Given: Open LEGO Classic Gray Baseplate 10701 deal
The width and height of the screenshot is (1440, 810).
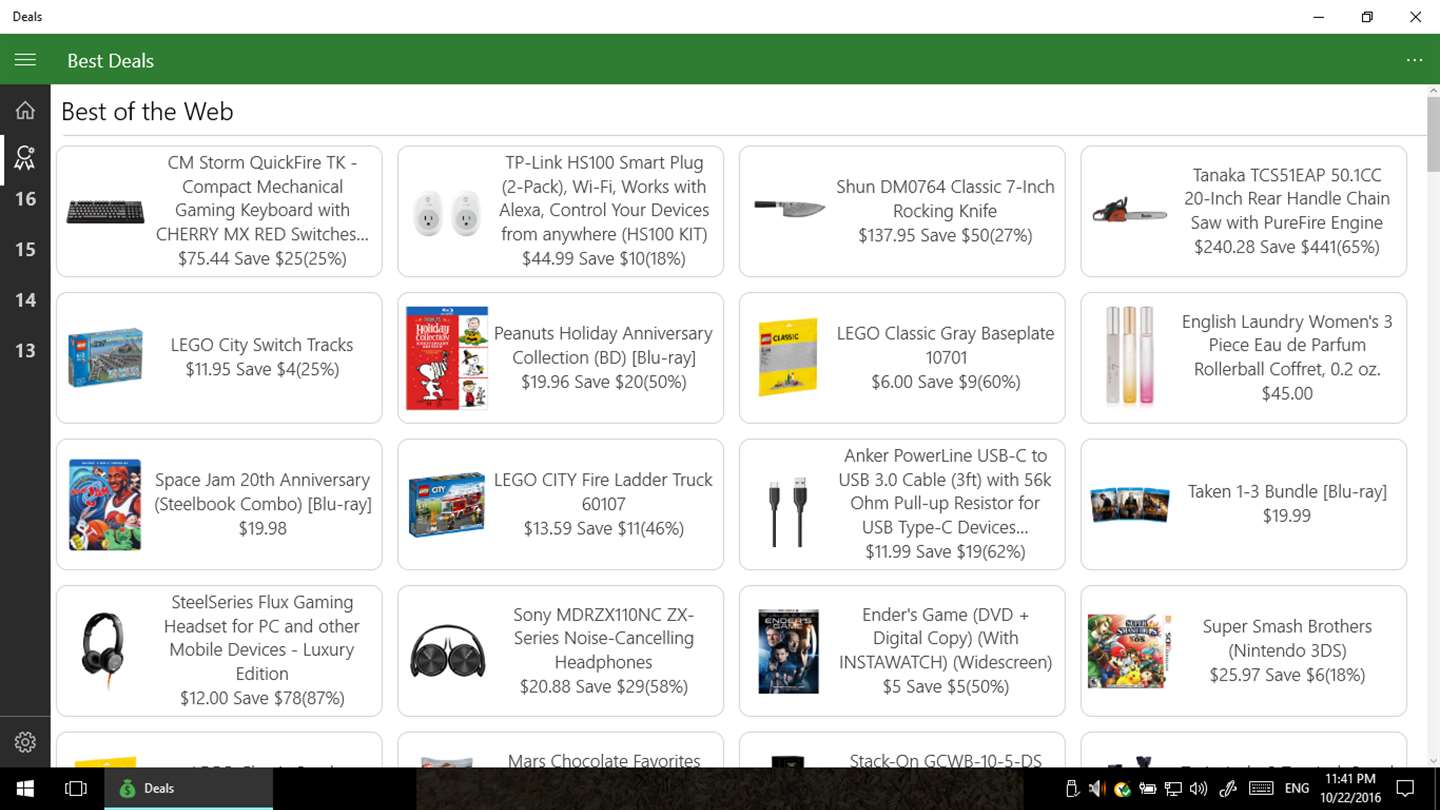Looking at the screenshot, I should pos(902,358).
